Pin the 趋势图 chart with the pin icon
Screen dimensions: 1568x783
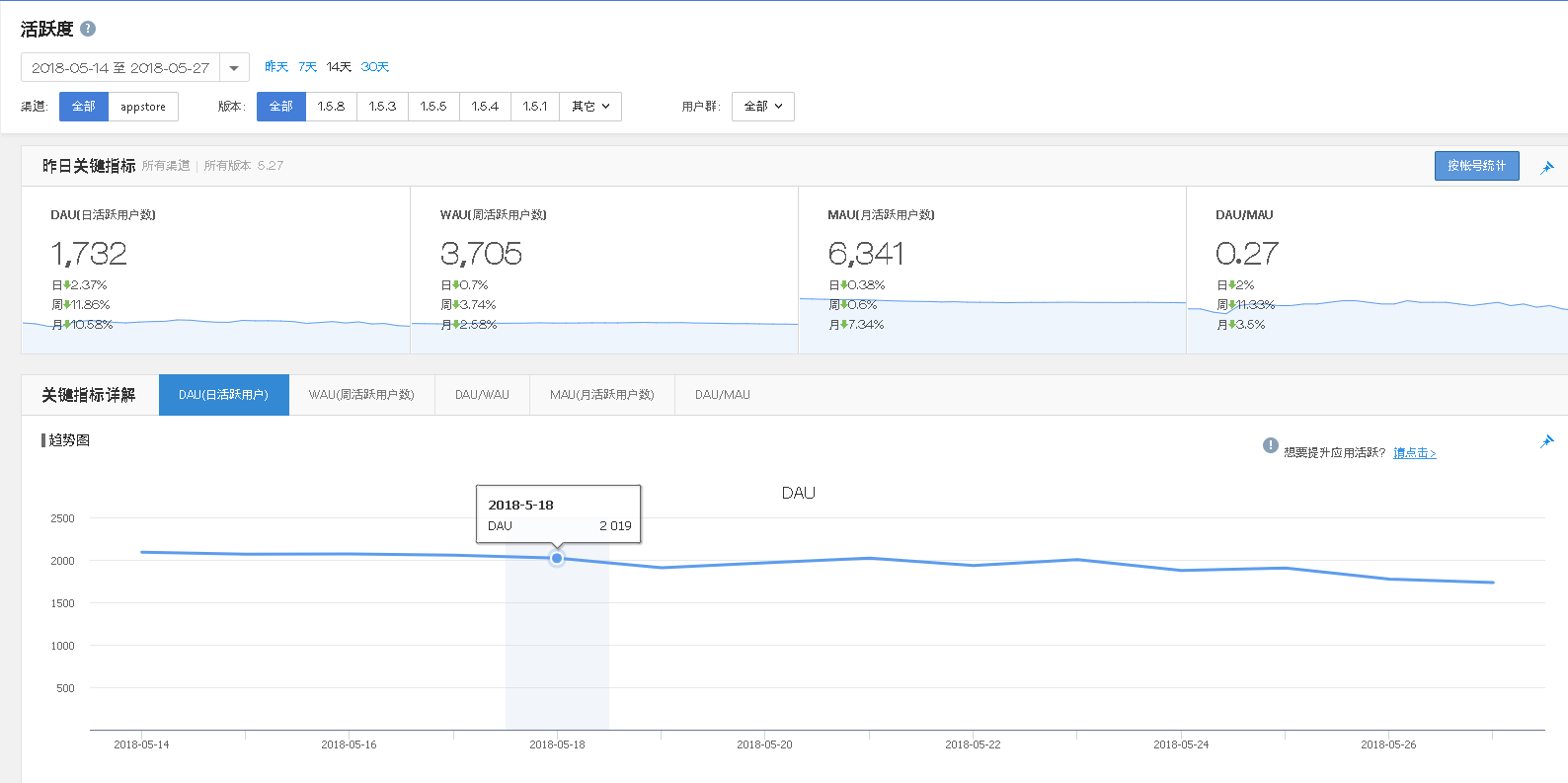1547,440
